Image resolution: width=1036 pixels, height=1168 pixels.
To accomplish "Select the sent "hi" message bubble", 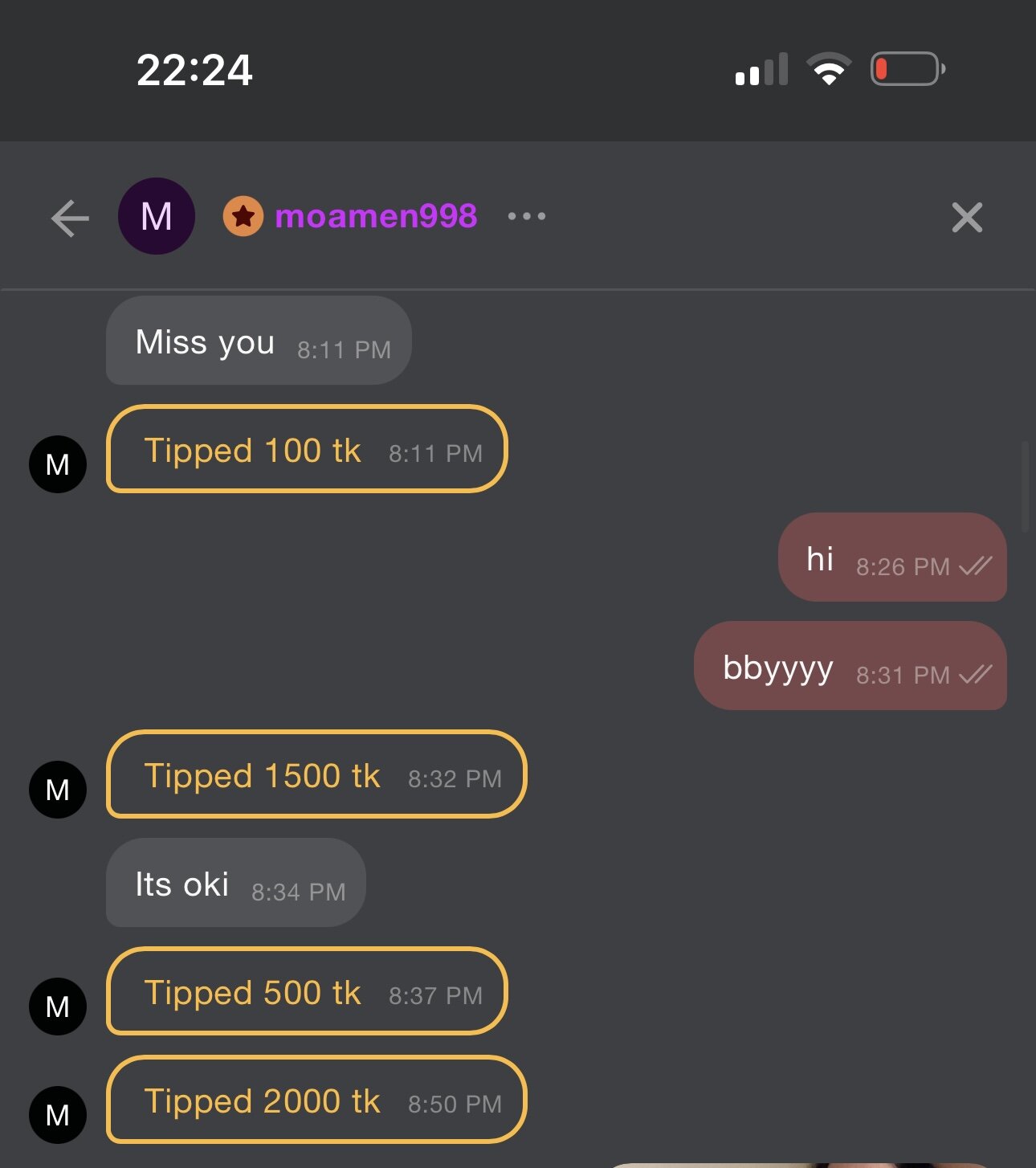I will point(891,557).
